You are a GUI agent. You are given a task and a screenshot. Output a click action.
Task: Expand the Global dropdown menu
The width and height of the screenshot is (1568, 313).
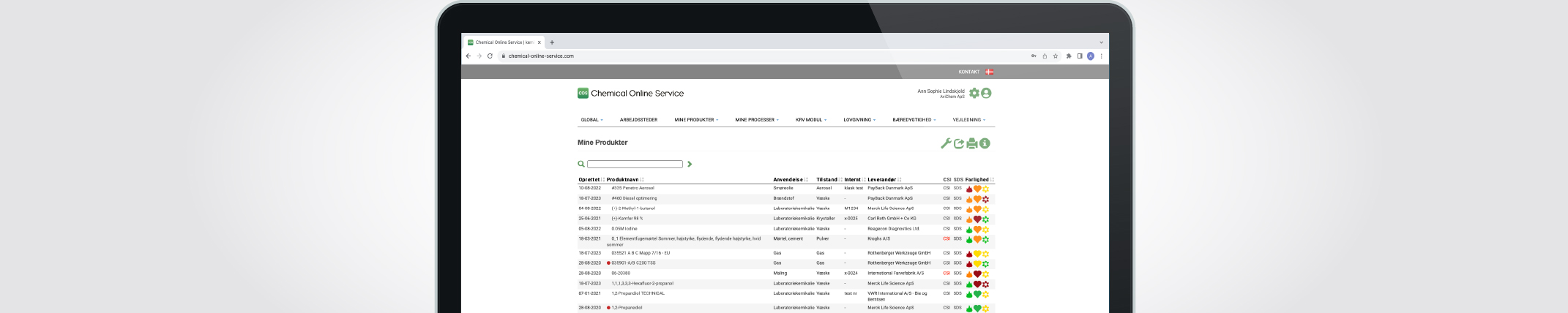(591, 120)
